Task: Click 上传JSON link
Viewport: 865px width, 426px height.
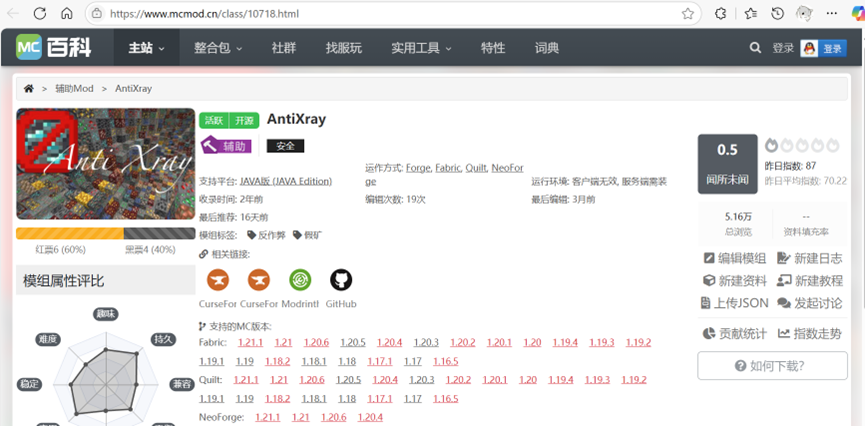Action: pyautogui.click(x=734, y=303)
